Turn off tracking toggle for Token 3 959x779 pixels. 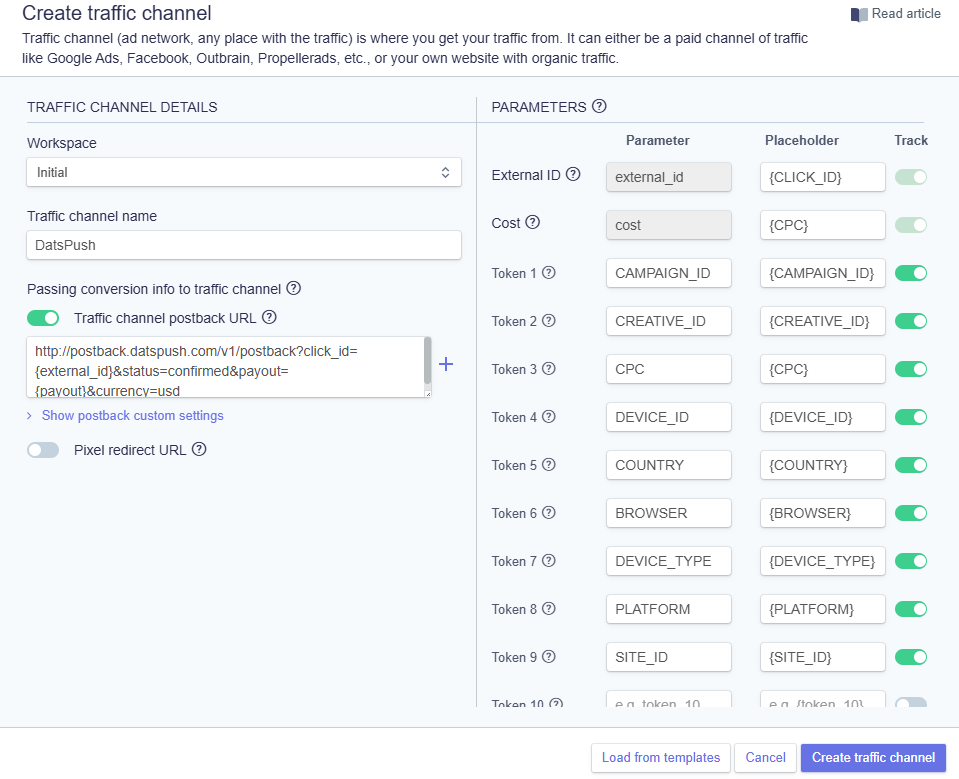[911, 369]
